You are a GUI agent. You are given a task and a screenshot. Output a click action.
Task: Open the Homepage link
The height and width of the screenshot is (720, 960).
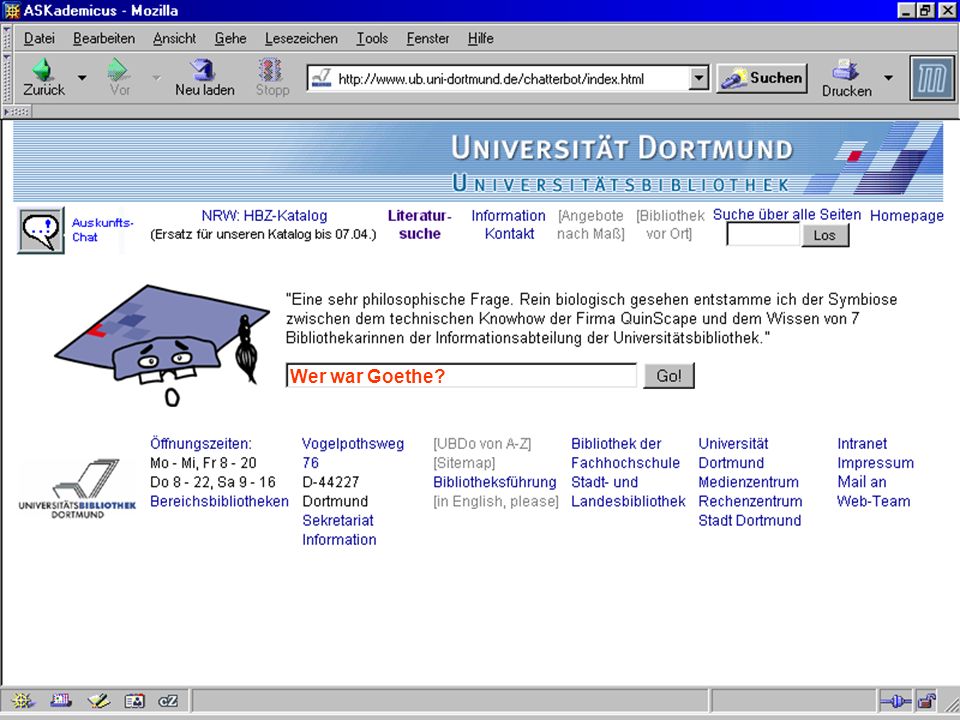[x=907, y=216]
